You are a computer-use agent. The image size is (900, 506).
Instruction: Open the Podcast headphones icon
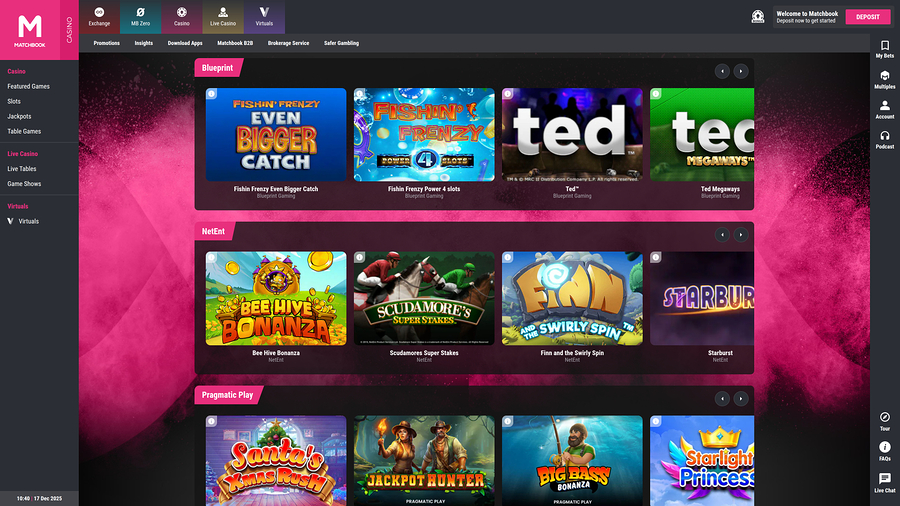click(x=885, y=139)
